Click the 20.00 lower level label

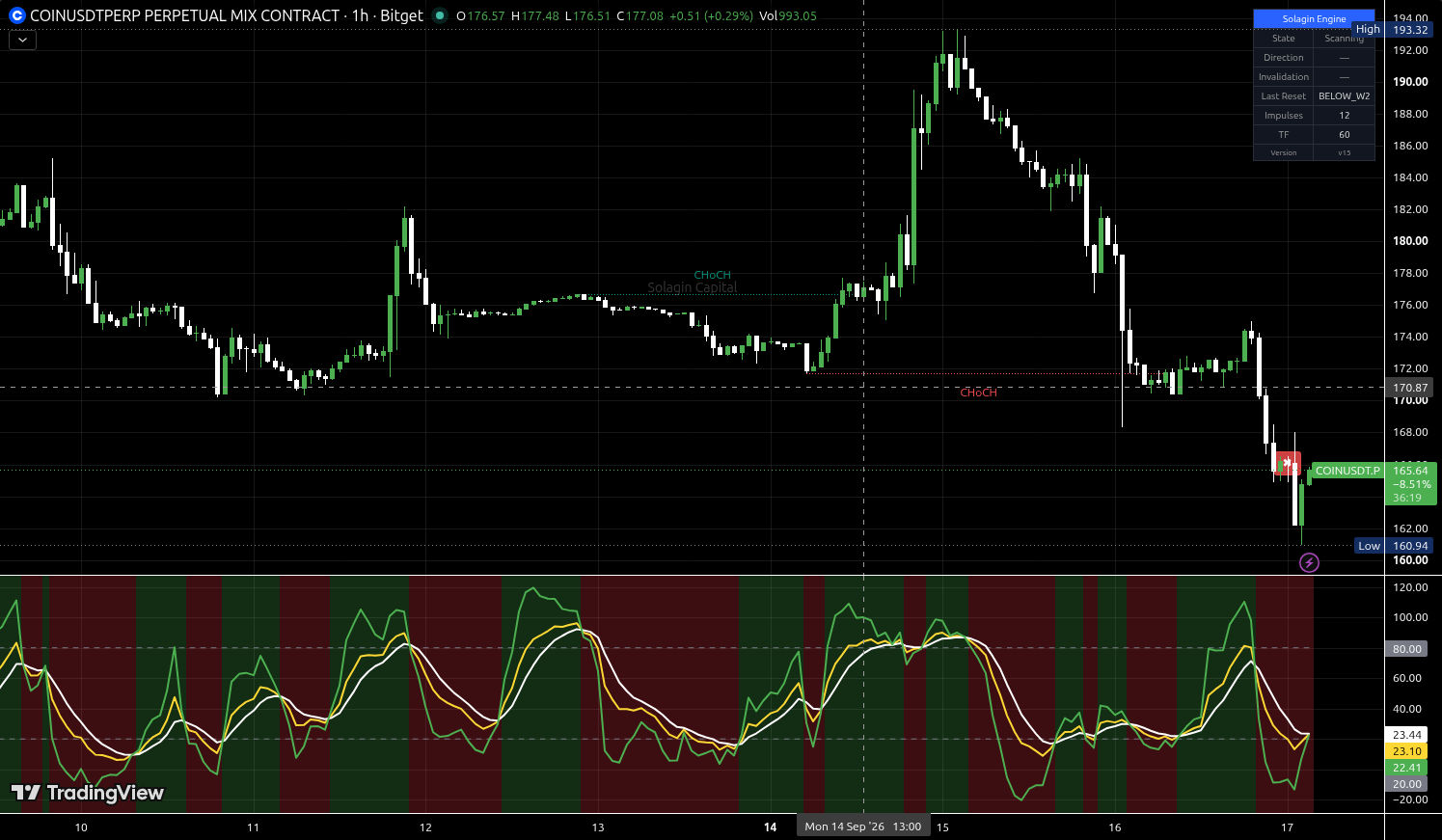coord(1406,784)
